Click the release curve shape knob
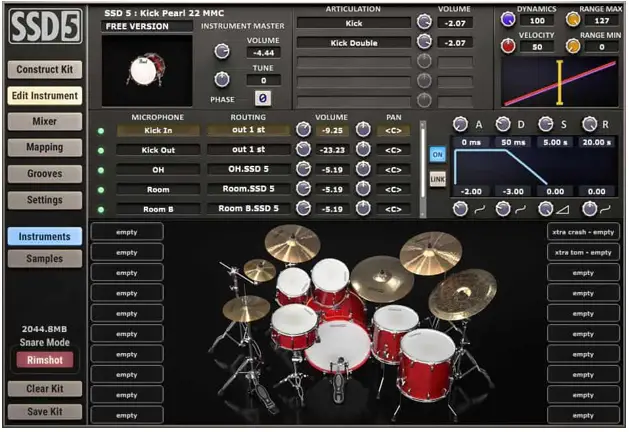The height and width of the screenshot is (432, 629). [589, 209]
